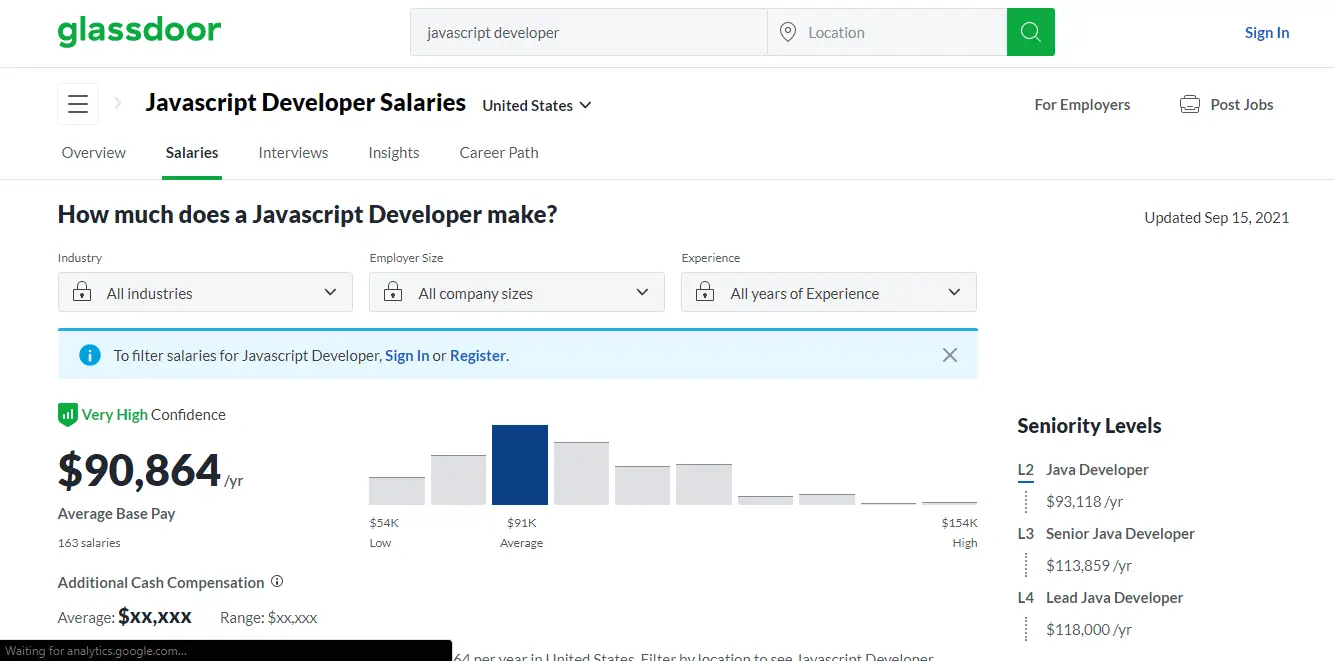Select the Salaries tab
Image resolution: width=1334 pixels, height=661 pixels.
coord(192,153)
